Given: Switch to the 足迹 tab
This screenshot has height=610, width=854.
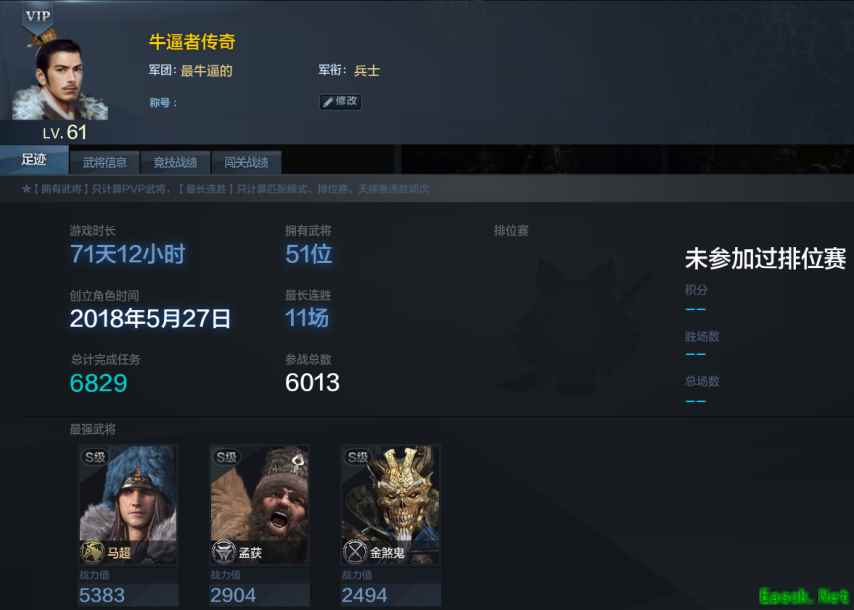Looking at the screenshot, I should coord(34,160).
